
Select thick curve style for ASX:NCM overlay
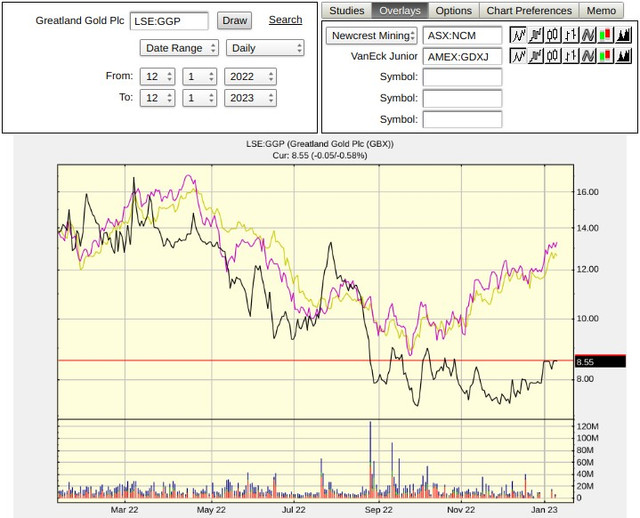(x=588, y=36)
